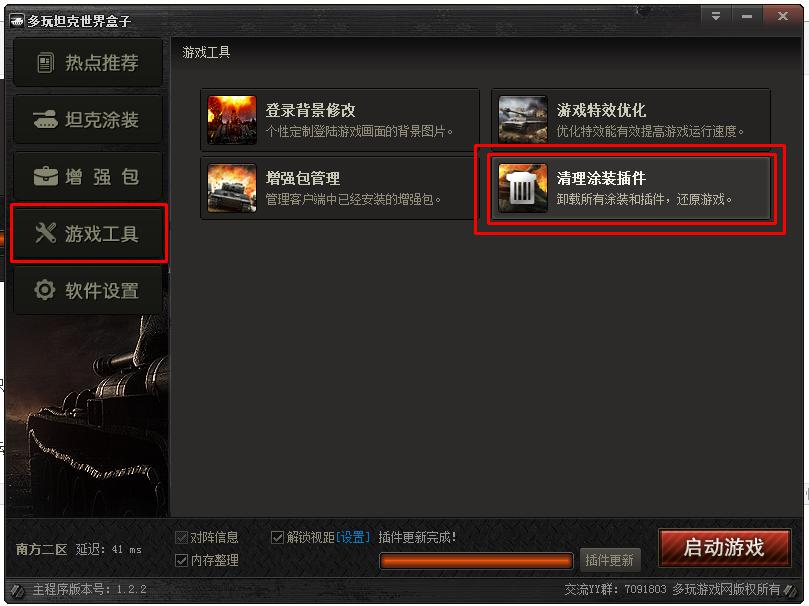Disable the 内存整理 checkbox
Viewport: 809px width, 606px height.
[181, 560]
